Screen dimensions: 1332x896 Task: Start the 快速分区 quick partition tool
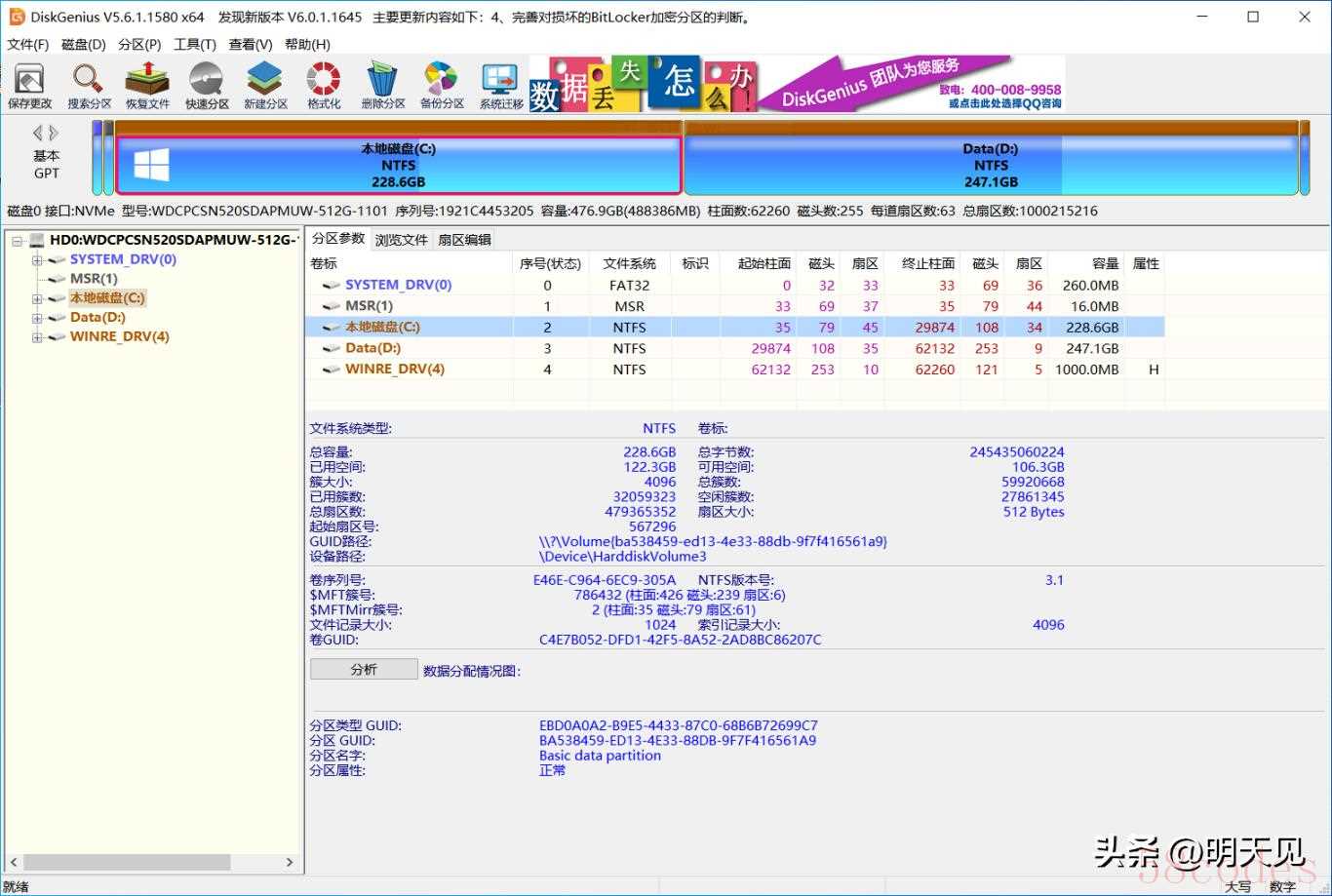pyautogui.click(x=207, y=86)
